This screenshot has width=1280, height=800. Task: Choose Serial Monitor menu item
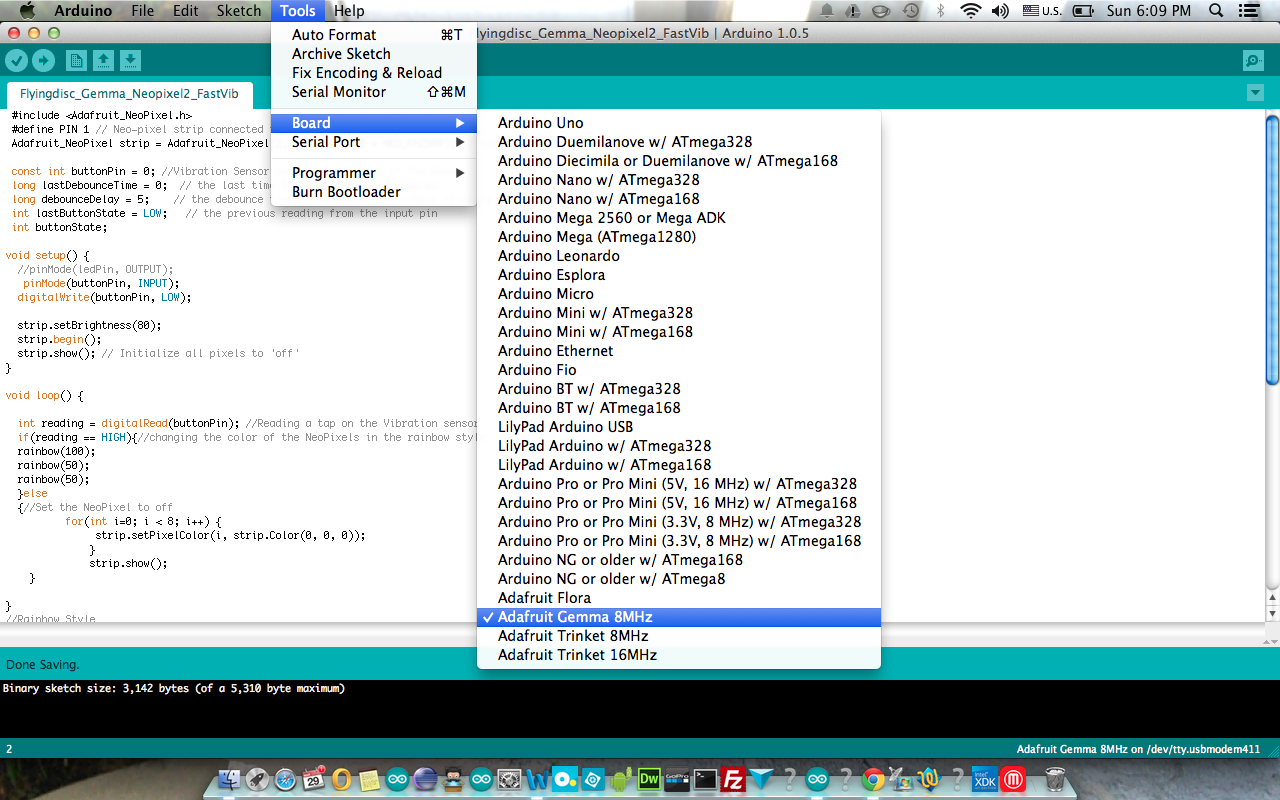click(374, 92)
